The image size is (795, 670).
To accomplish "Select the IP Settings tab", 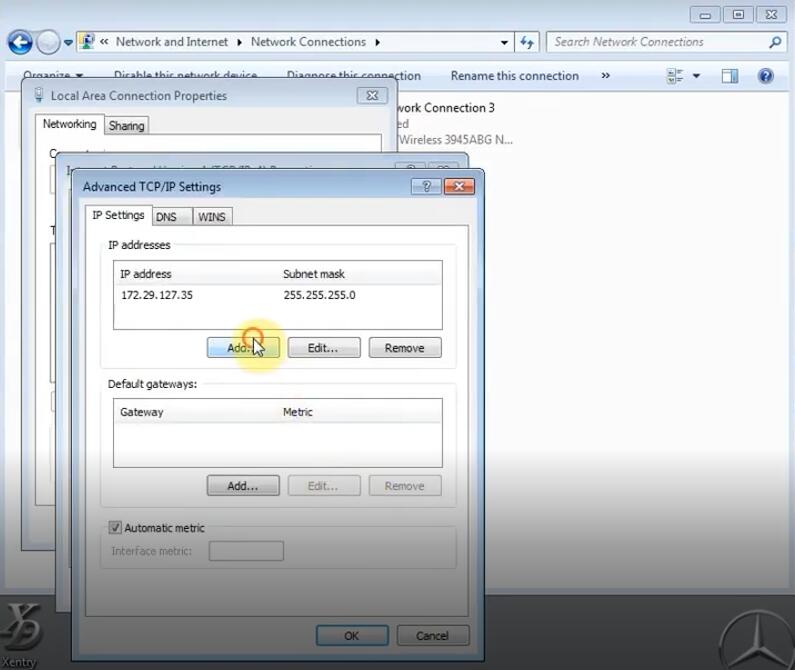I will 118,215.
